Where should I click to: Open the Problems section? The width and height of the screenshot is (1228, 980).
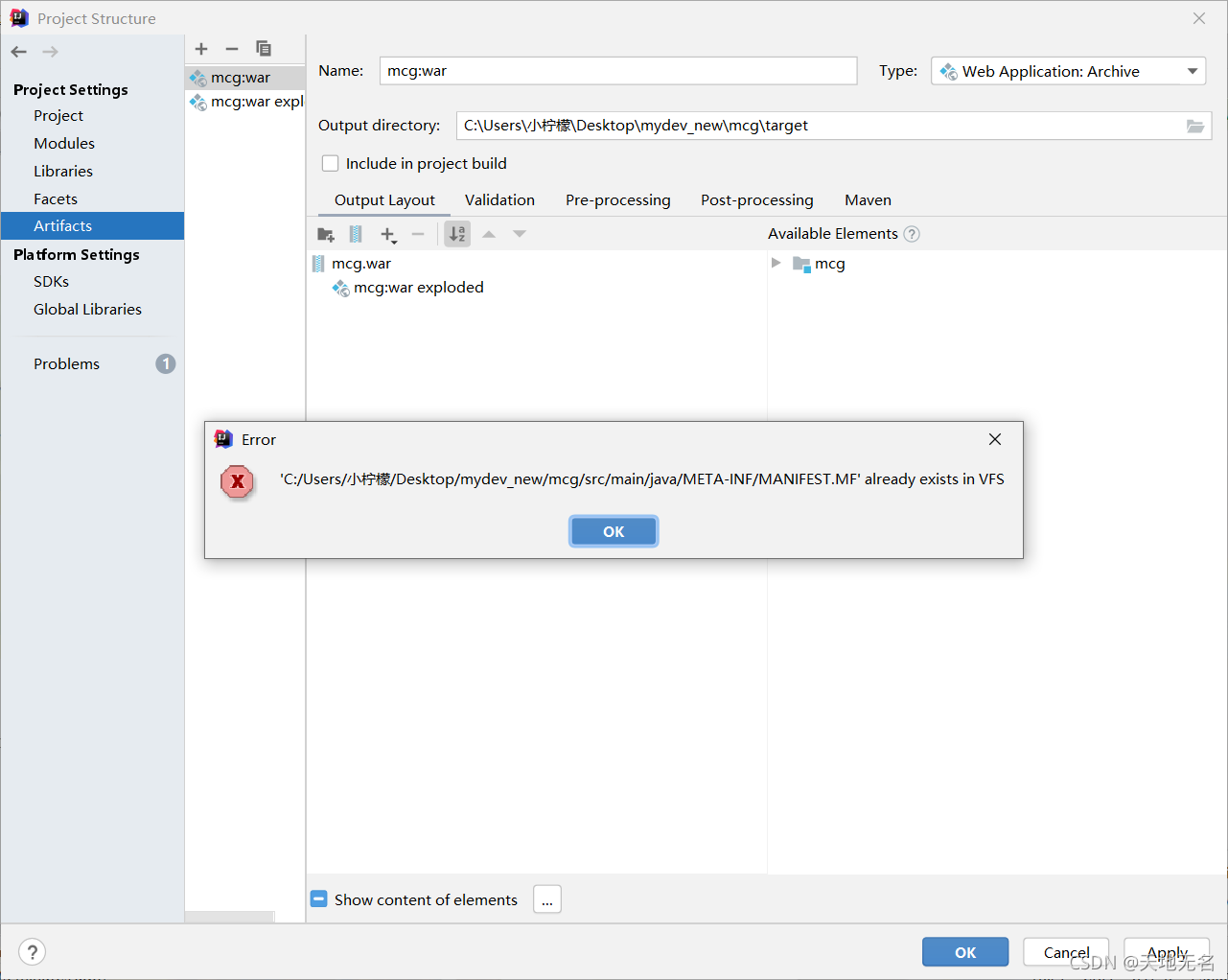pyautogui.click(x=67, y=363)
